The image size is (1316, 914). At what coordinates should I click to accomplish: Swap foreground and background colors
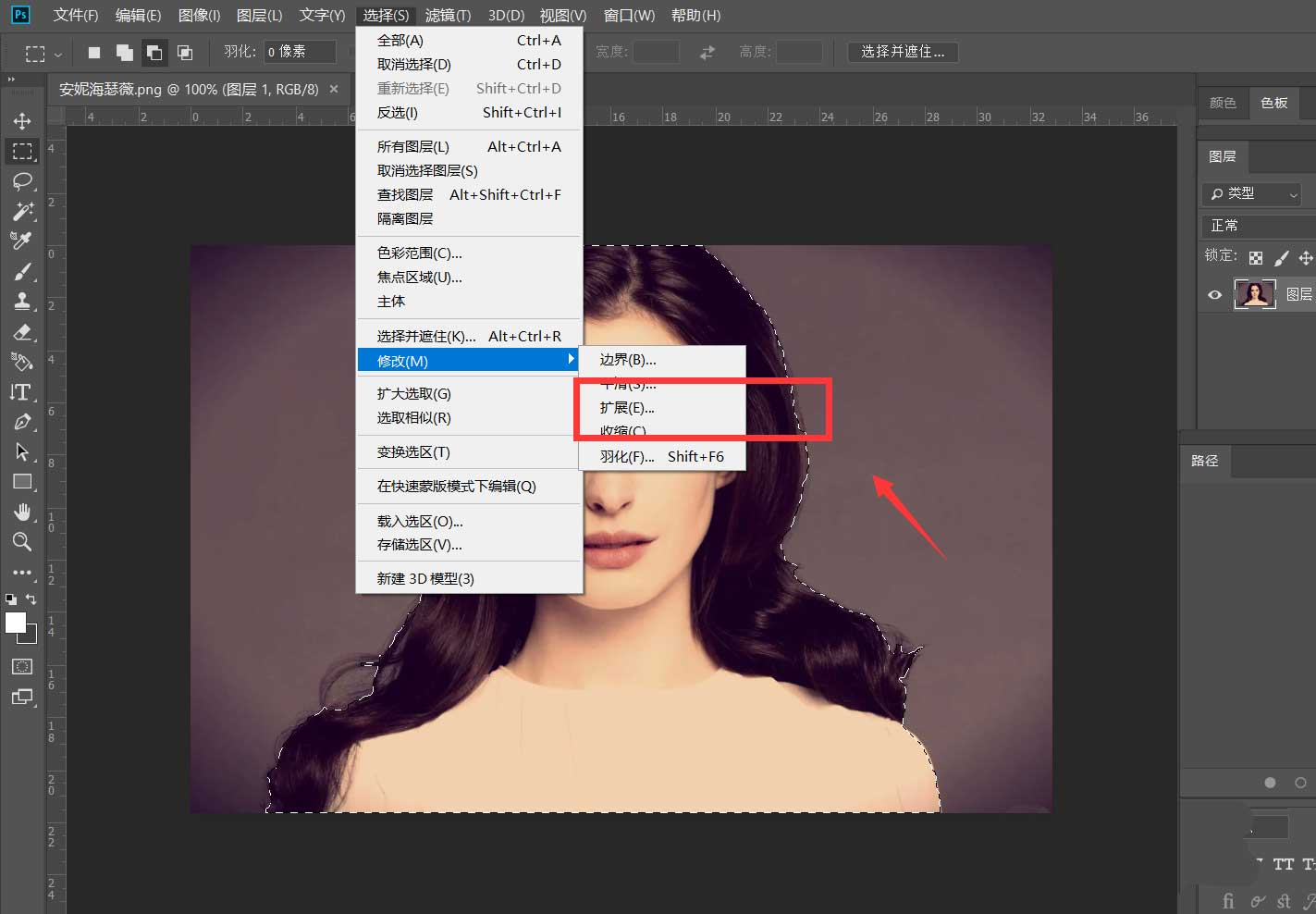click(x=31, y=599)
